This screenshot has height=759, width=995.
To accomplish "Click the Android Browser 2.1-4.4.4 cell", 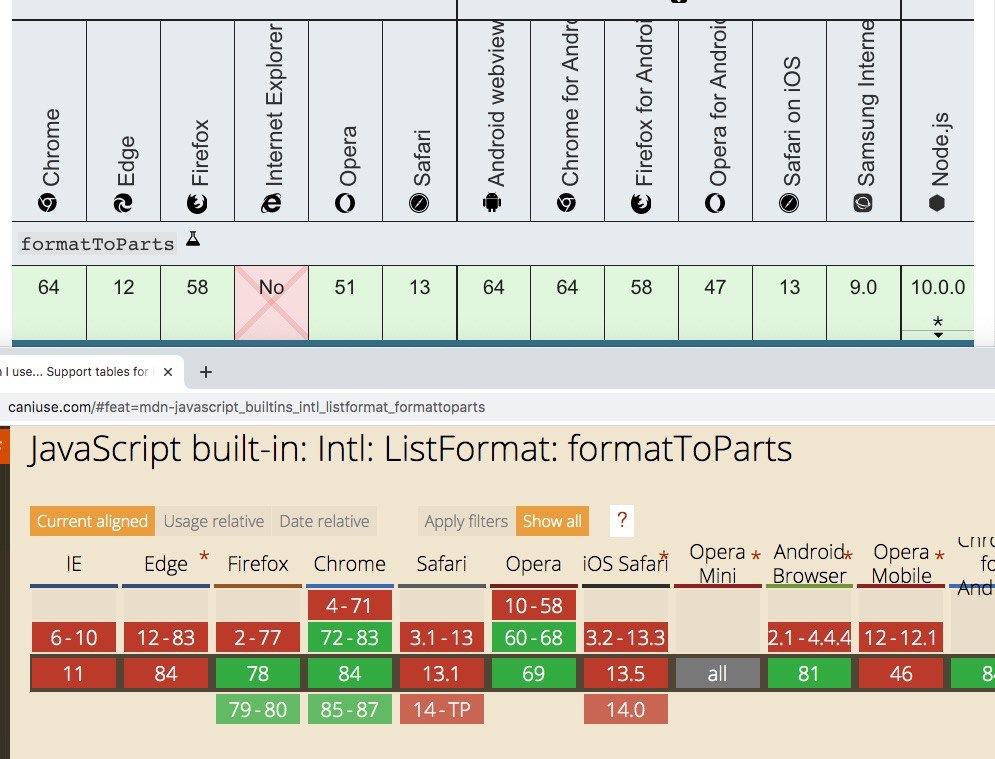I will [810, 637].
